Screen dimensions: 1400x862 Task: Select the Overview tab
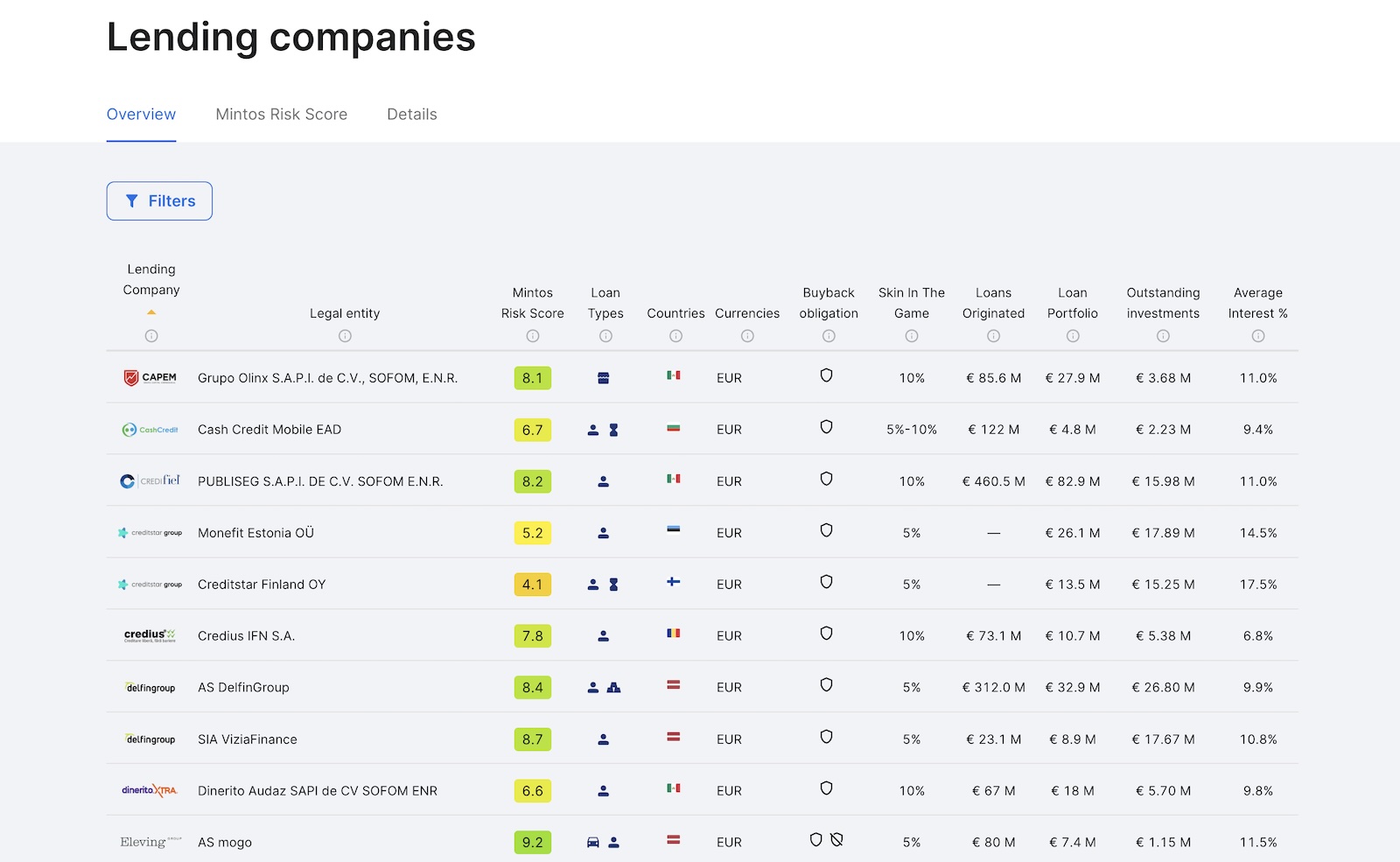tap(141, 115)
